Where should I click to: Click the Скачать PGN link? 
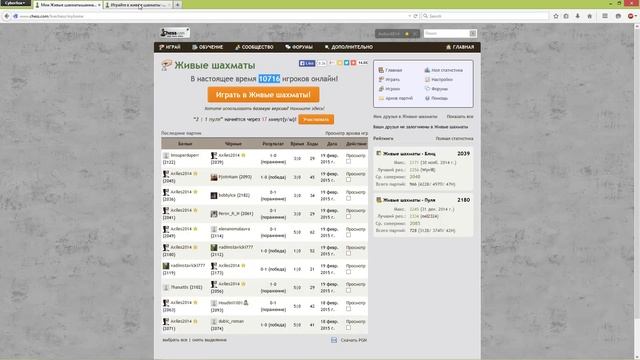point(353,340)
